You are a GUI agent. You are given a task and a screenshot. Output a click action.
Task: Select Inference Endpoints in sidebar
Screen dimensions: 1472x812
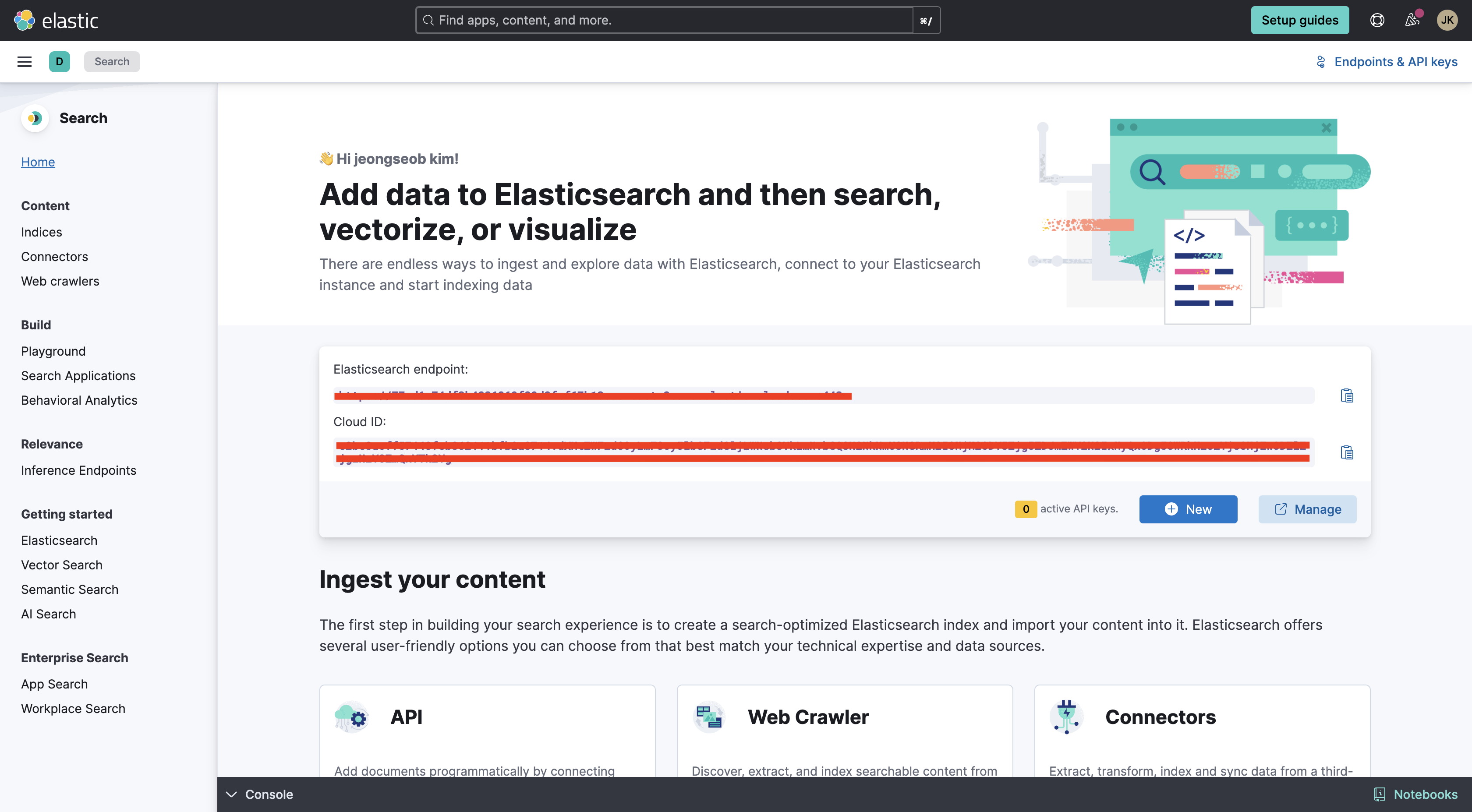pyautogui.click(x=79, y=470)
